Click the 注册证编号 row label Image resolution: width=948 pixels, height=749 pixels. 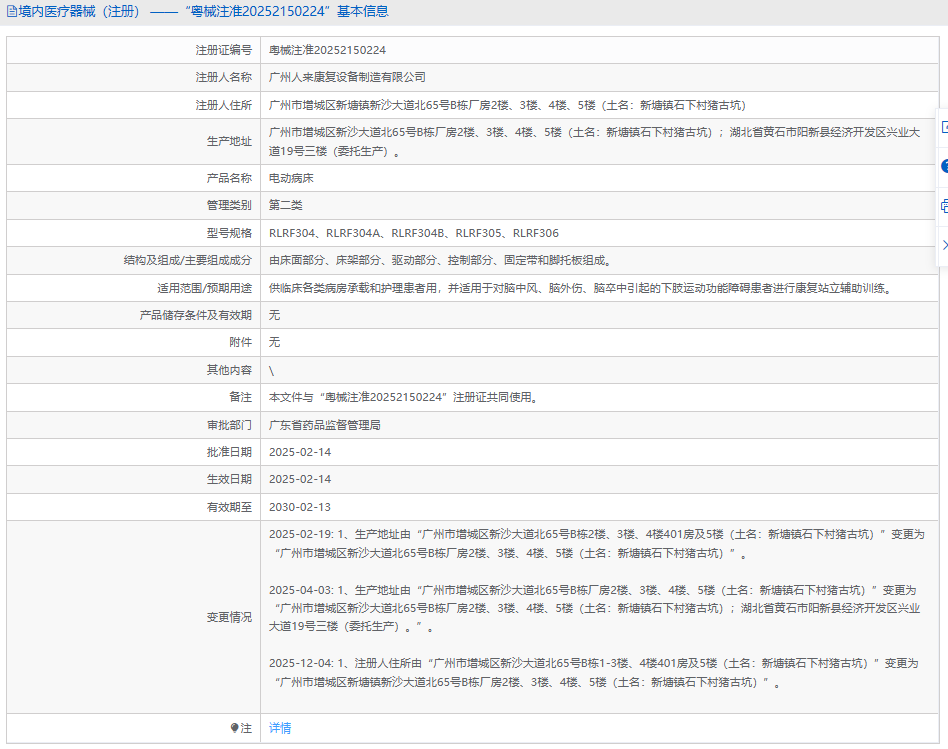click(223, 50)
